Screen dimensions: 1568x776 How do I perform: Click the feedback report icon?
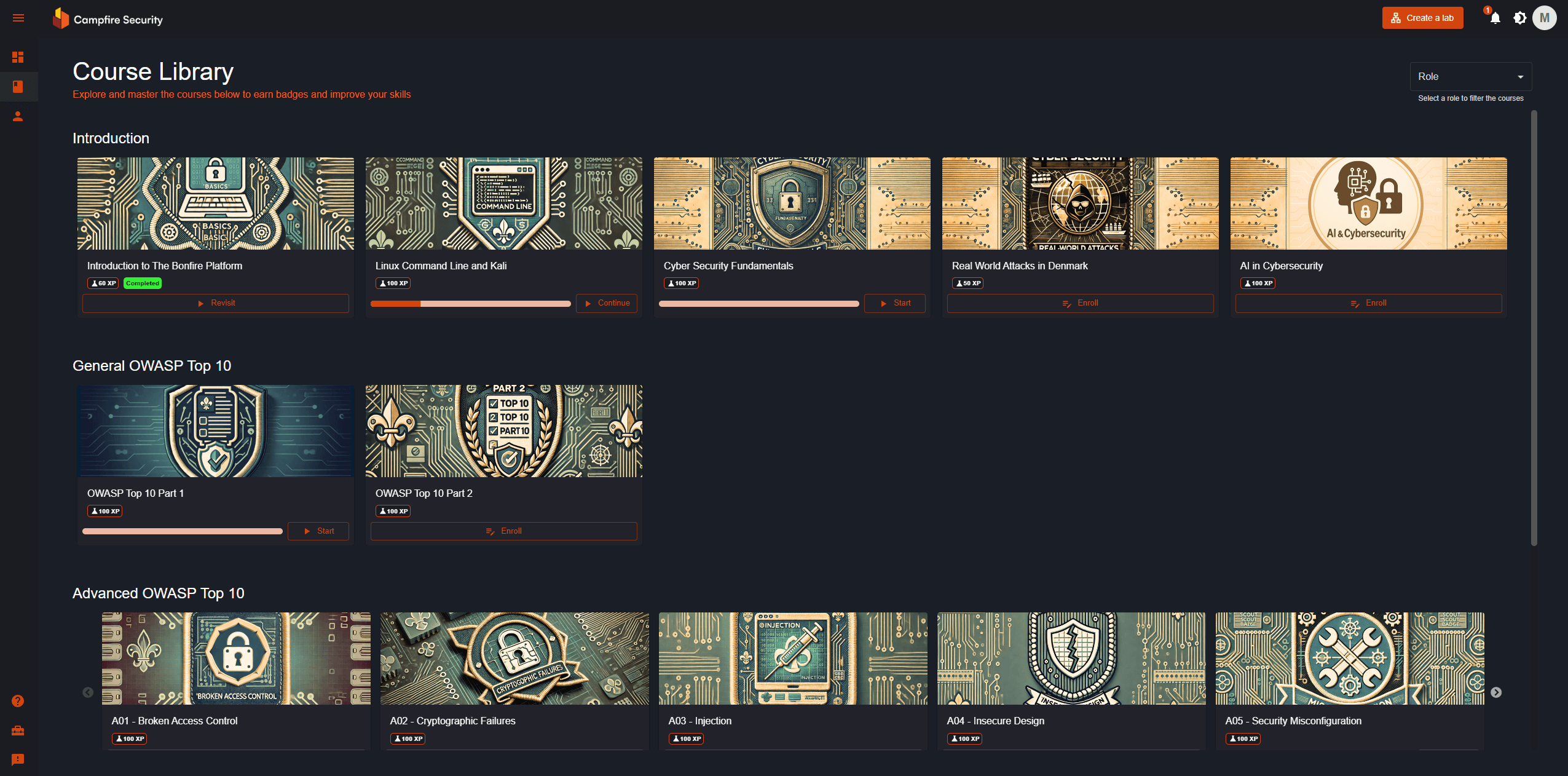(x=18, y=759)
